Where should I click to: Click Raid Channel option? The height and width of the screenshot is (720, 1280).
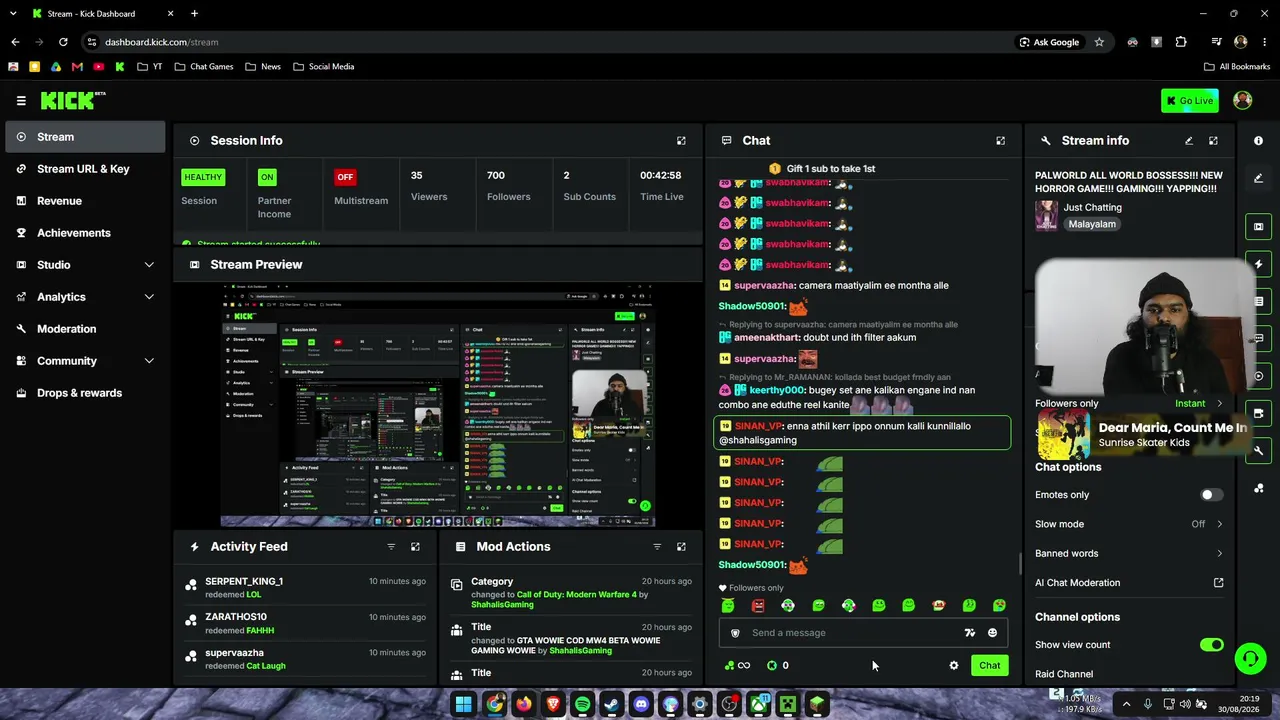pos(1064,674)
